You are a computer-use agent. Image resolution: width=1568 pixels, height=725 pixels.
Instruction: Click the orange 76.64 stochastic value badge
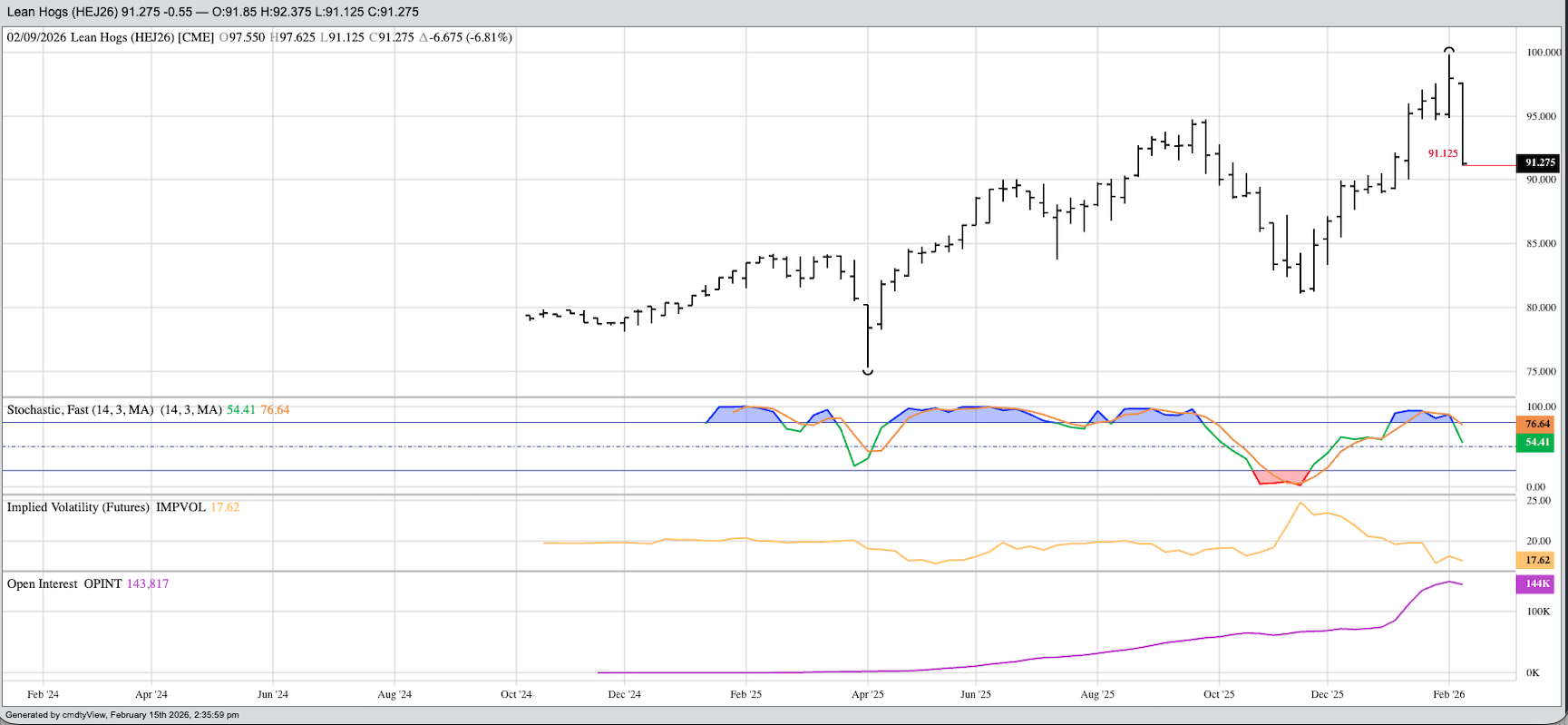pyautogui.click(x=1537, y=424)
